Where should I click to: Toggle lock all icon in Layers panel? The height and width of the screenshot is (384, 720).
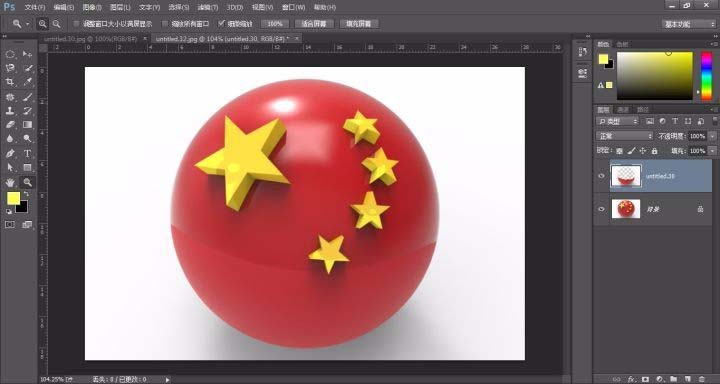click(x=655, y=151)
